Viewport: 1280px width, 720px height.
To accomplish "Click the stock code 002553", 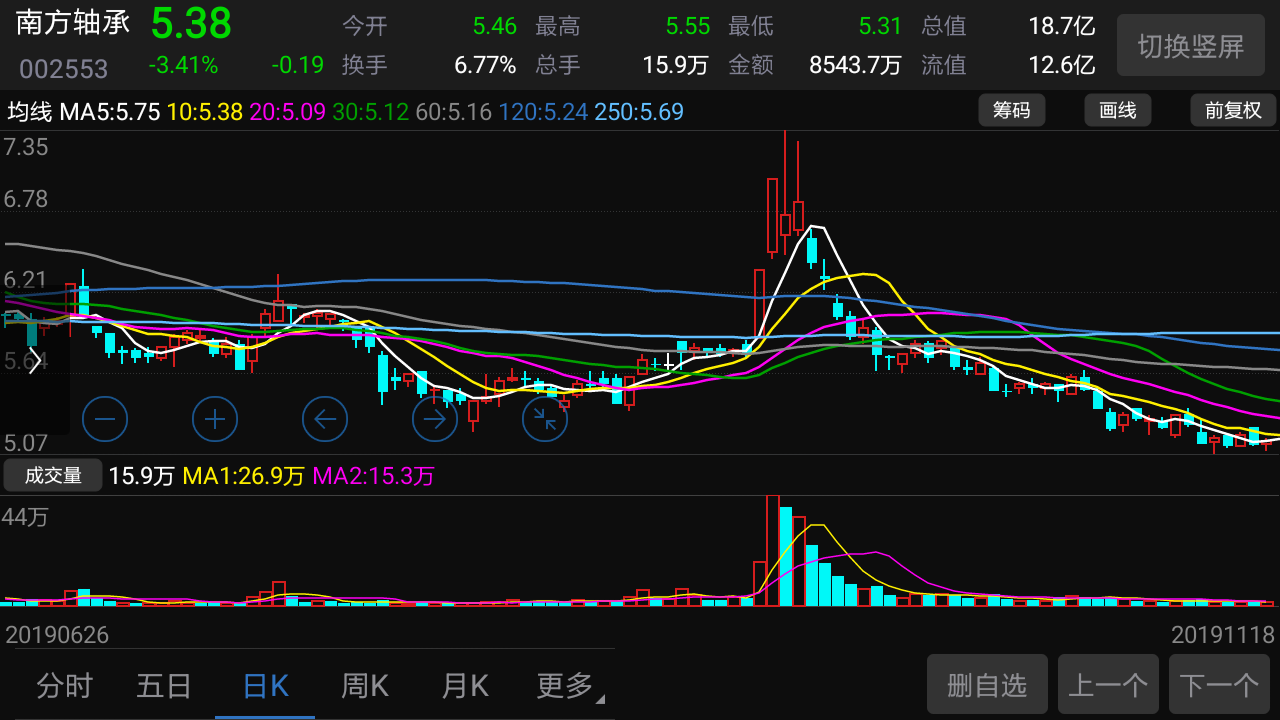I will [64, 69].
